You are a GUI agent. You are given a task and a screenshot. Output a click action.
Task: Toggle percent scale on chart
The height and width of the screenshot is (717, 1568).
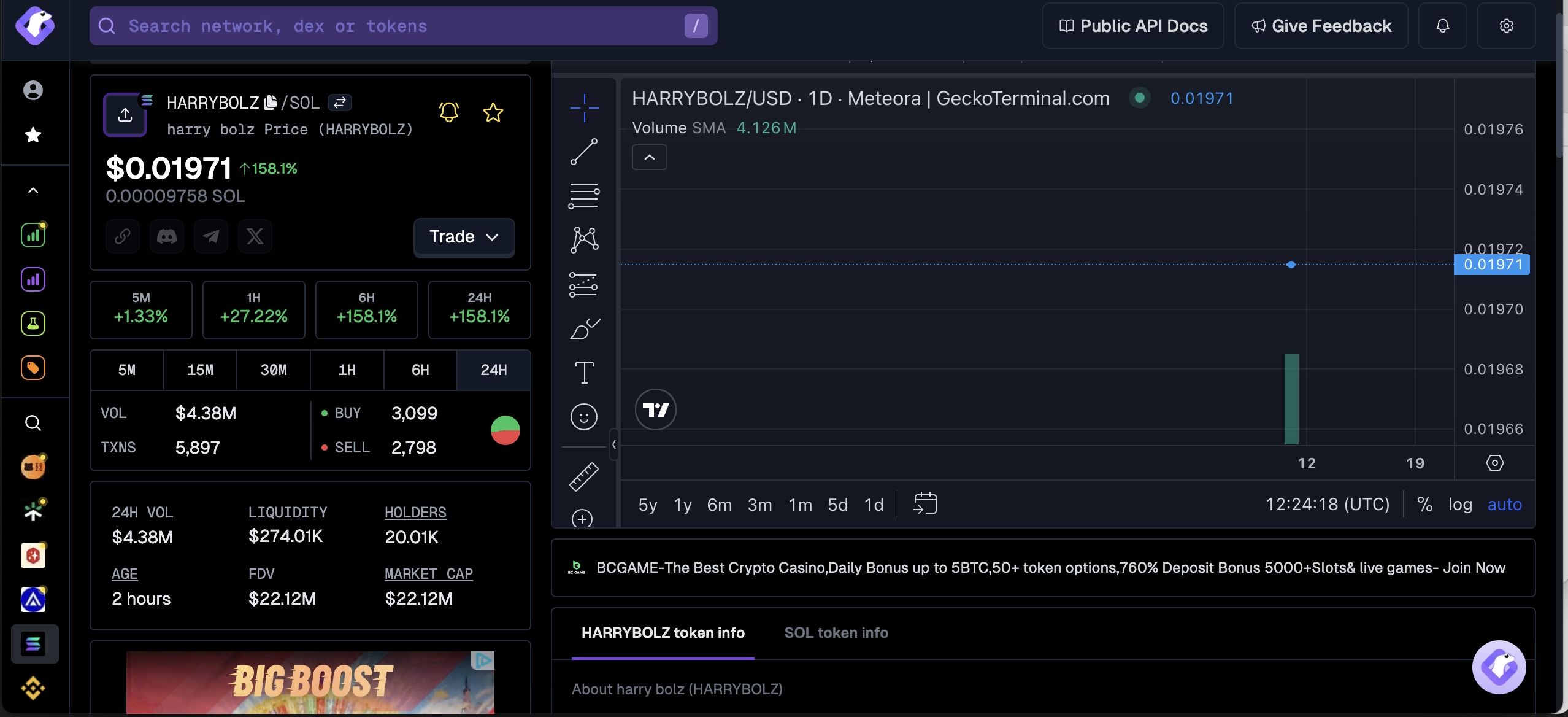(1424, 505)
